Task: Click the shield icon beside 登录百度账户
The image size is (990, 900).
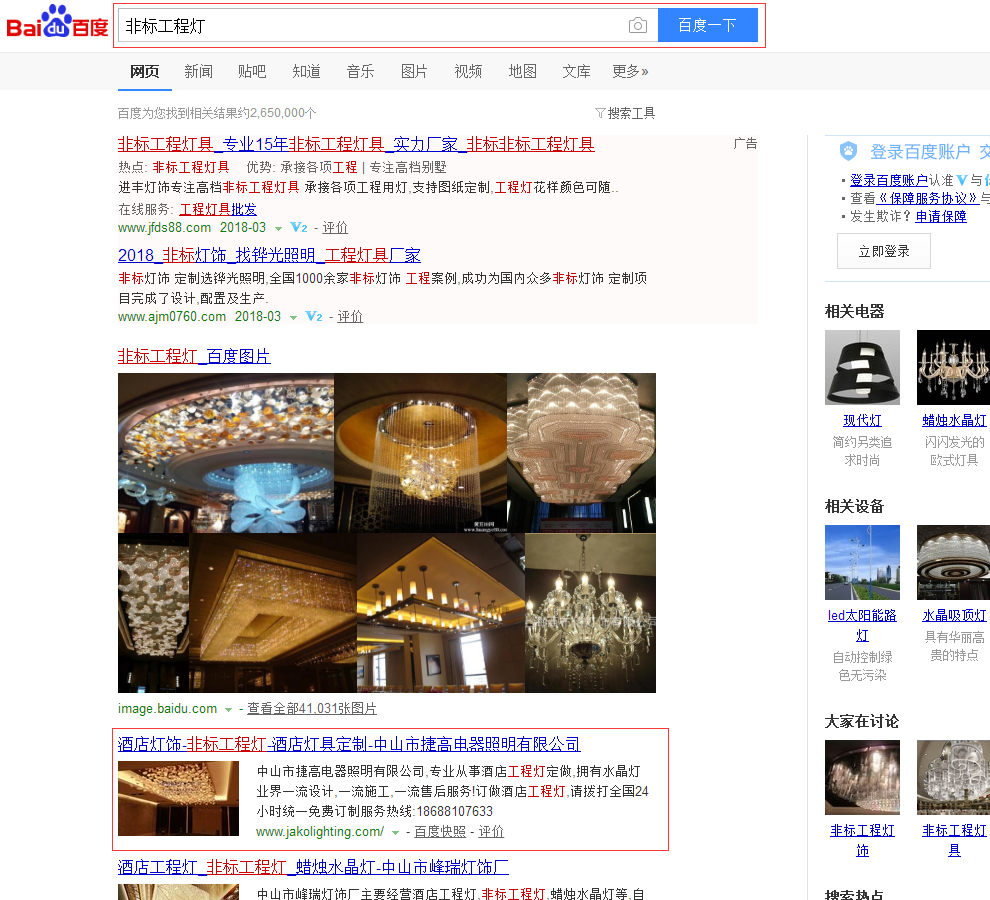Action: (848, 152)
